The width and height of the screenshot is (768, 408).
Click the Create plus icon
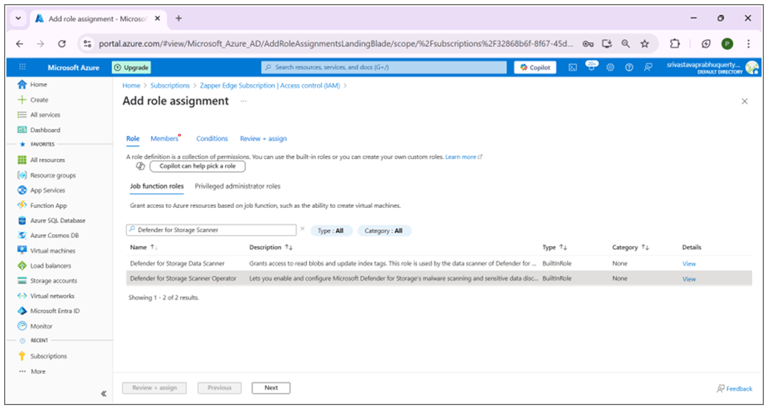click(22, 99)
